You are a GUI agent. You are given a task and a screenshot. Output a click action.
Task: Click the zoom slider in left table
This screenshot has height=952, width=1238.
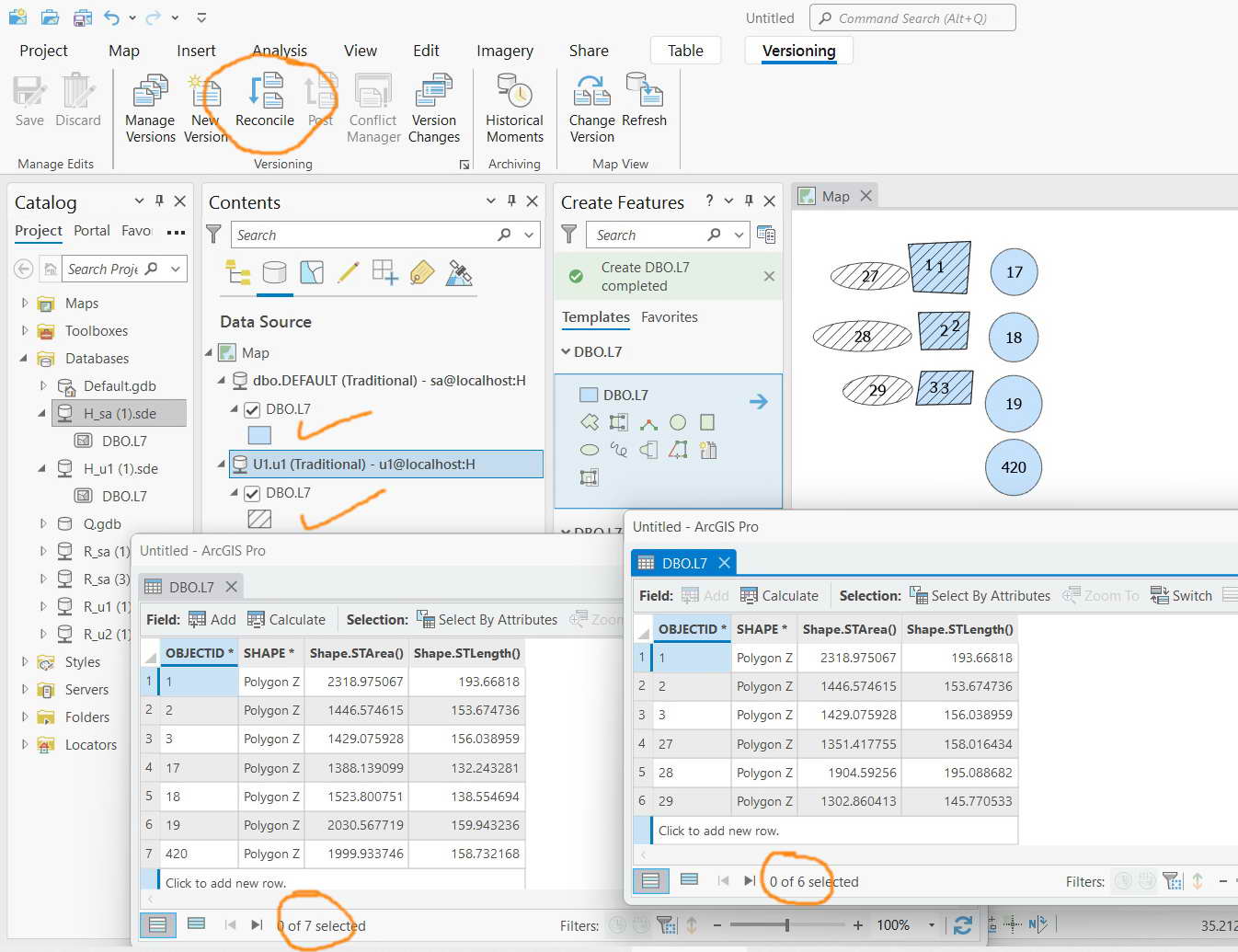(786, 924)
